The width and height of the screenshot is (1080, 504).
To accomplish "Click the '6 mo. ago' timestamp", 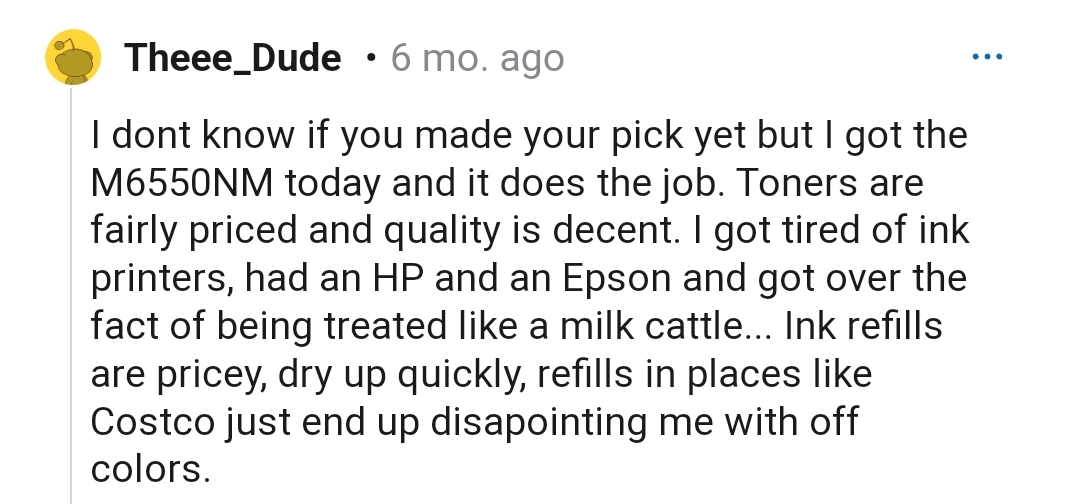I will (x=477, y=58).
